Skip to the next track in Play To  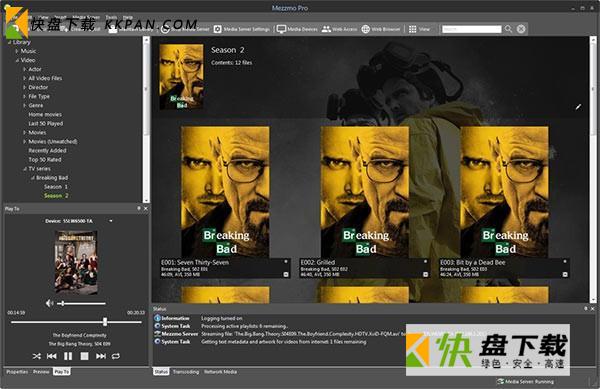pos(101,356)
